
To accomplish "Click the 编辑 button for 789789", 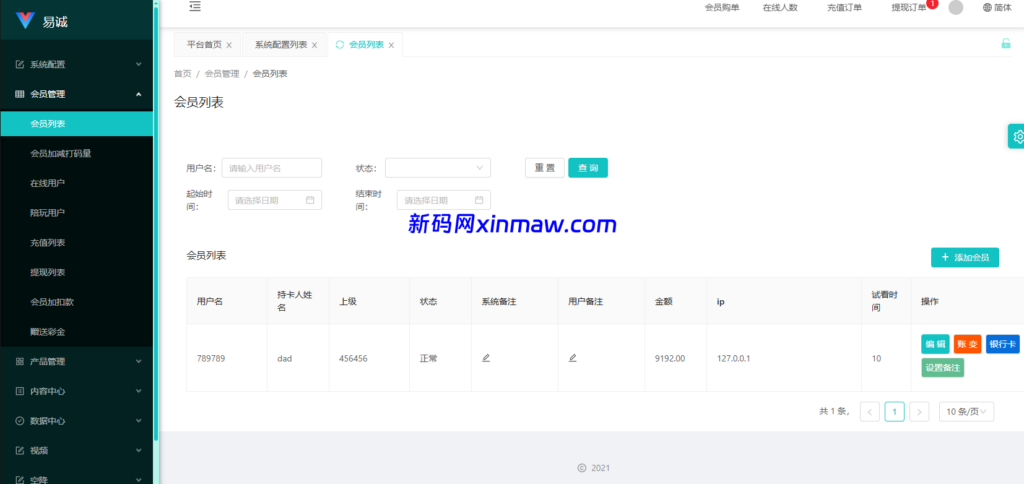I will click(935, 344).
